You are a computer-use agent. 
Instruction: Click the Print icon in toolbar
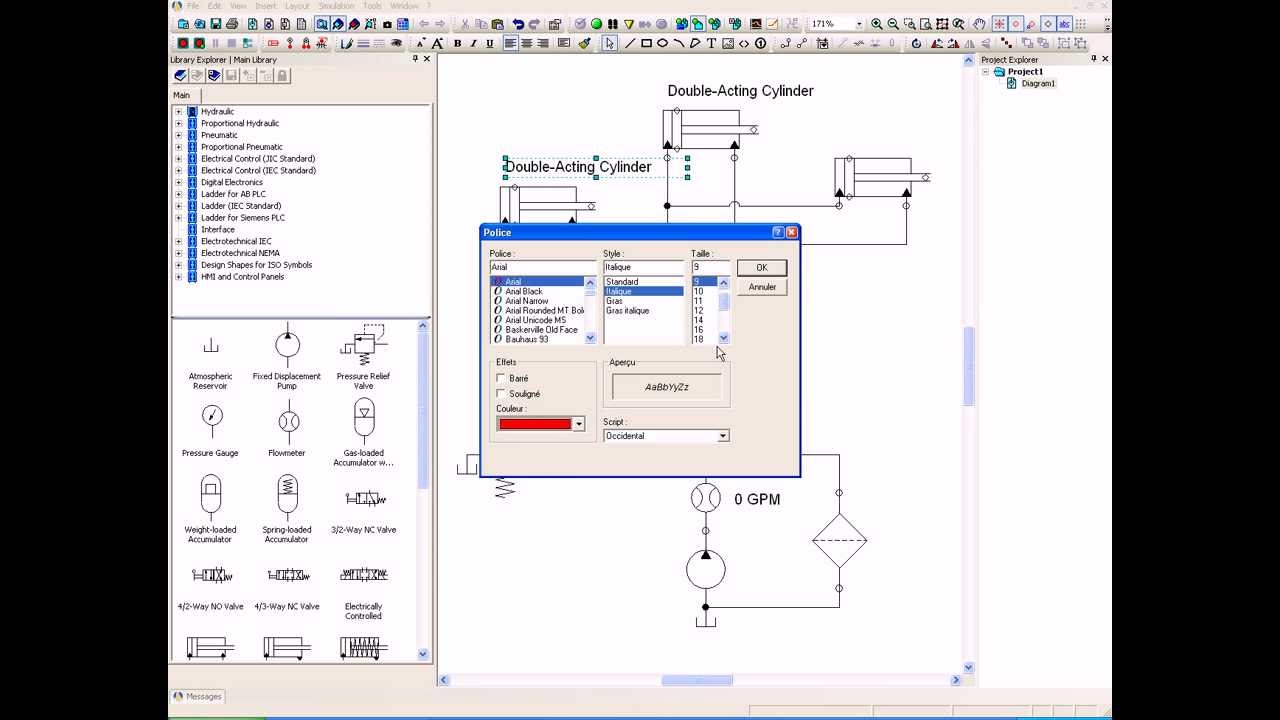pyautogui.click(x=232, y=24)
